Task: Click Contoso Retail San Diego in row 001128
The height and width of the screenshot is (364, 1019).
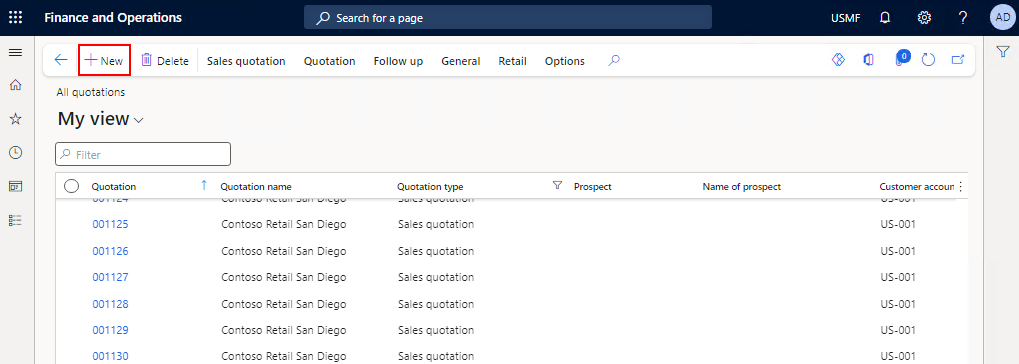Action: point(284,304)
